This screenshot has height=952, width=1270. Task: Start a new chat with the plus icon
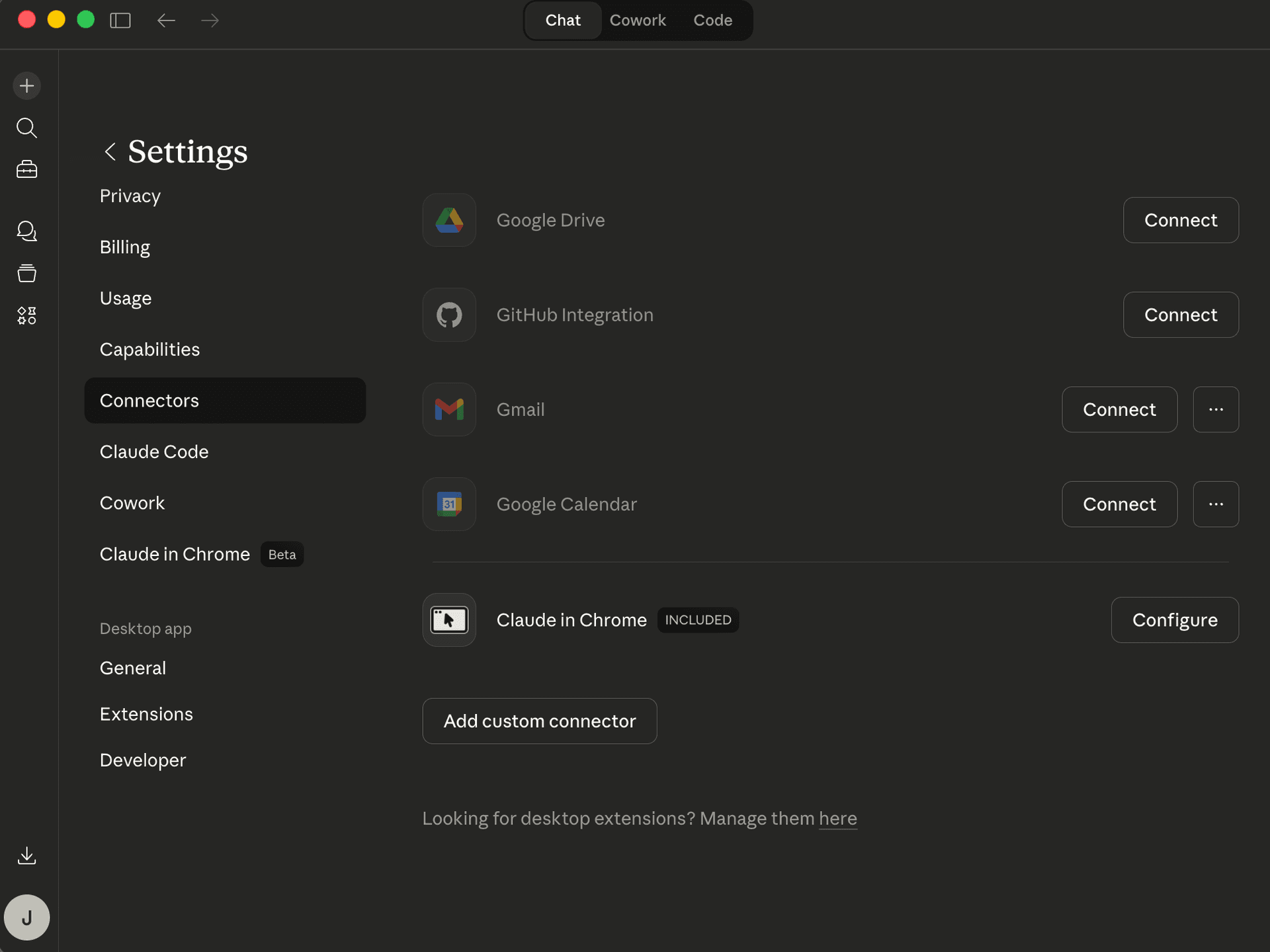coord(26,85)
